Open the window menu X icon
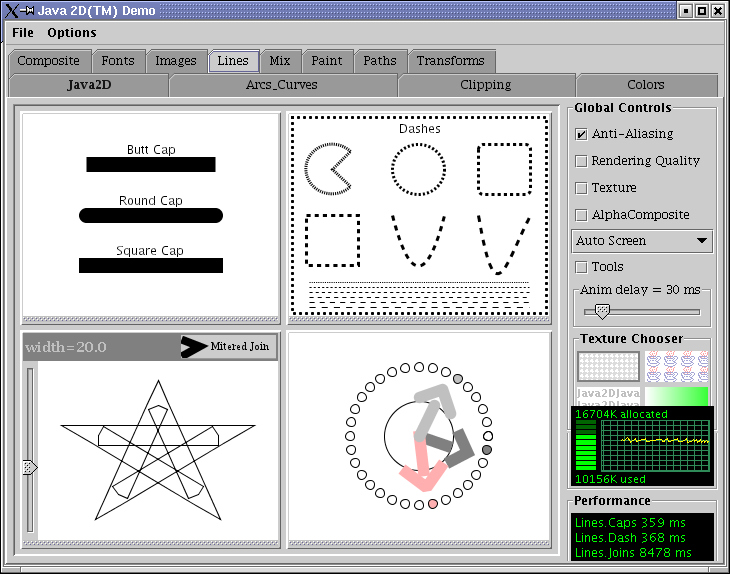 (11, 10)
